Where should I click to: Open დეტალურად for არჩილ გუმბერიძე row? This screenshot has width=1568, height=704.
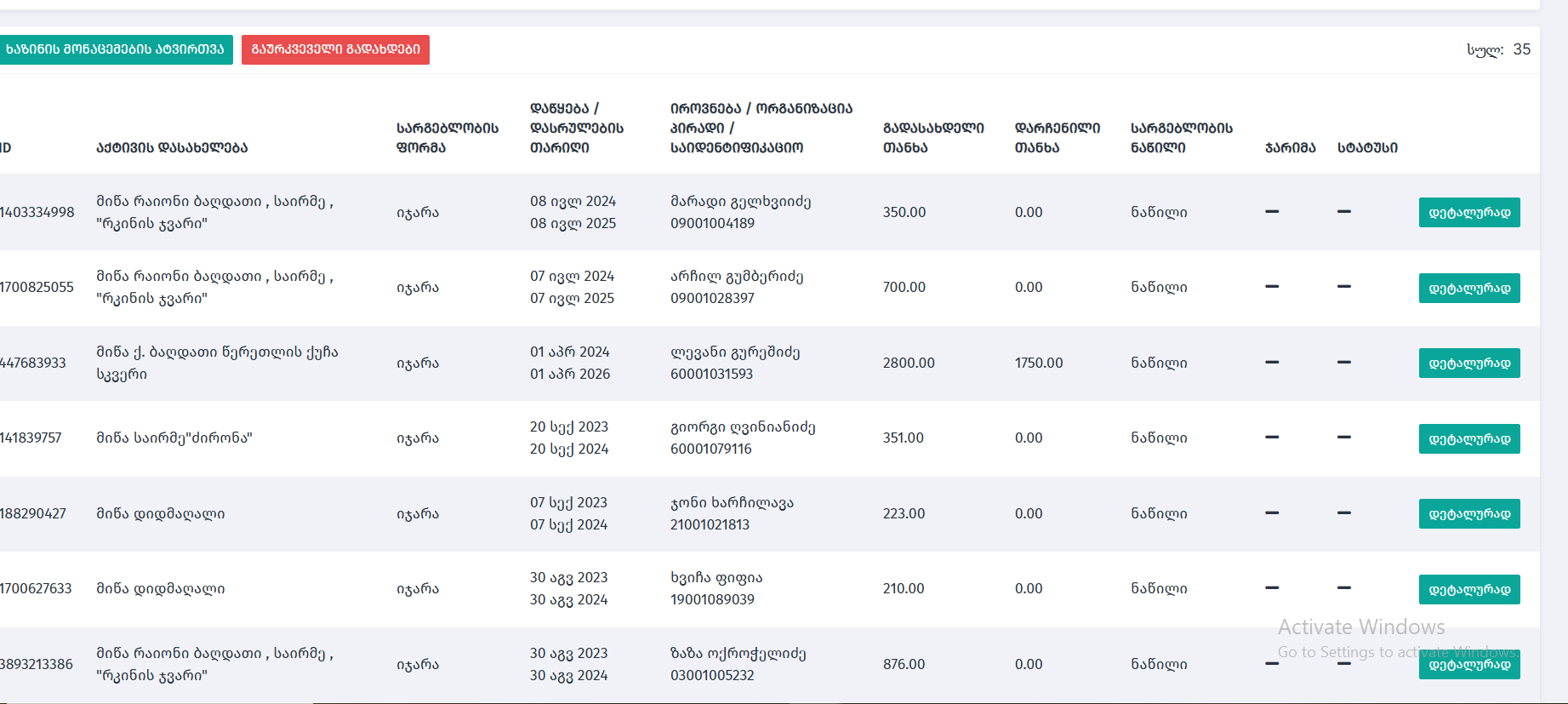click(1468, 289)
